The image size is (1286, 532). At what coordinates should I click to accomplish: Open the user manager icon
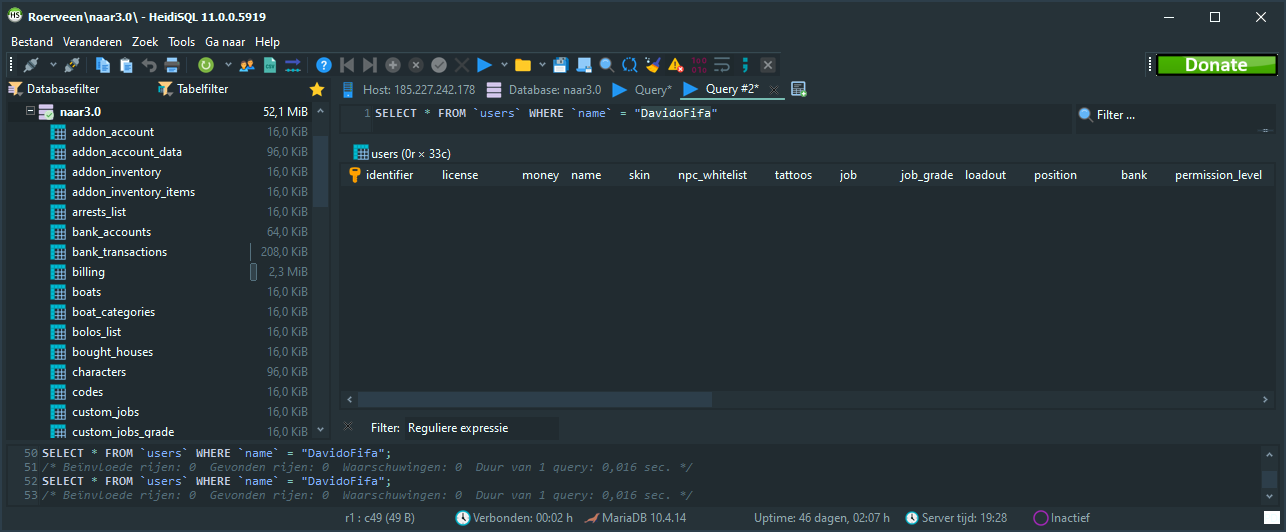(x=246, y=65)
